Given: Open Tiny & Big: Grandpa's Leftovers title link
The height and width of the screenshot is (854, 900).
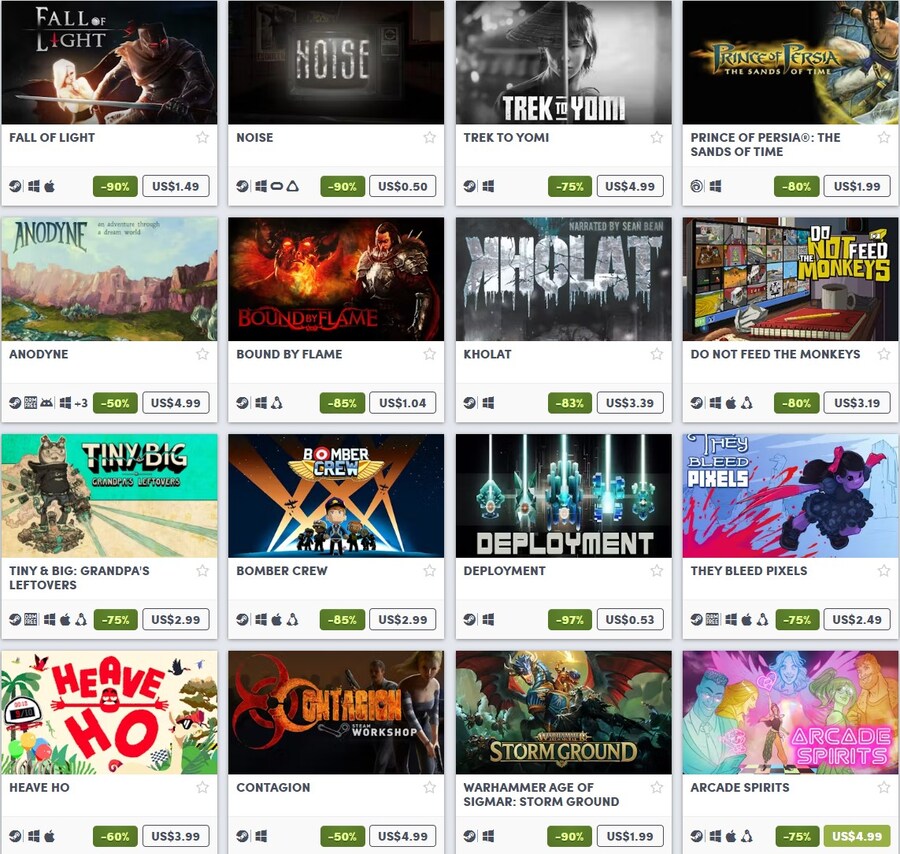Looking at the screenshot, I should (x=79, y=578).
